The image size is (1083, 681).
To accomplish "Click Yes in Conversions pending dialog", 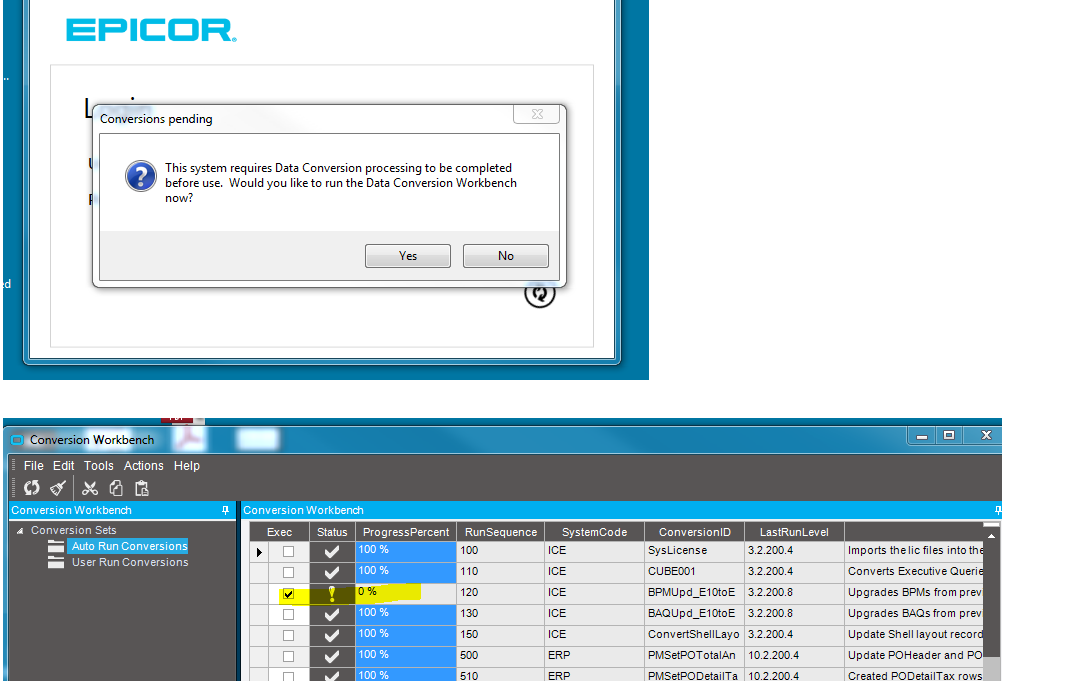I will 408,256.
